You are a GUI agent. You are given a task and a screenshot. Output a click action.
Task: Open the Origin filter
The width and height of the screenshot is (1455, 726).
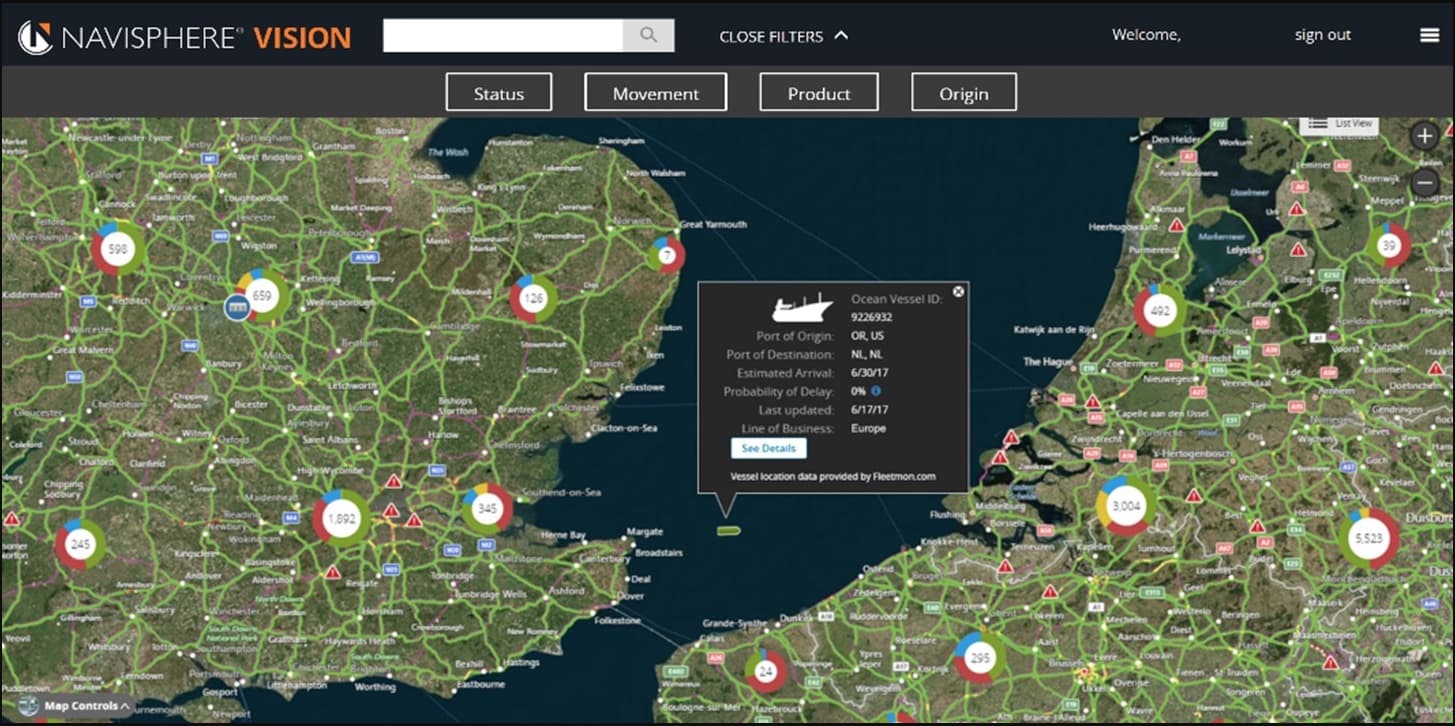coord(964,93)
